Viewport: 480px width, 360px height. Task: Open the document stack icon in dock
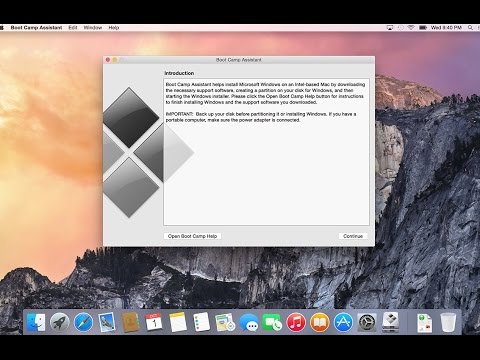[425, 323]
